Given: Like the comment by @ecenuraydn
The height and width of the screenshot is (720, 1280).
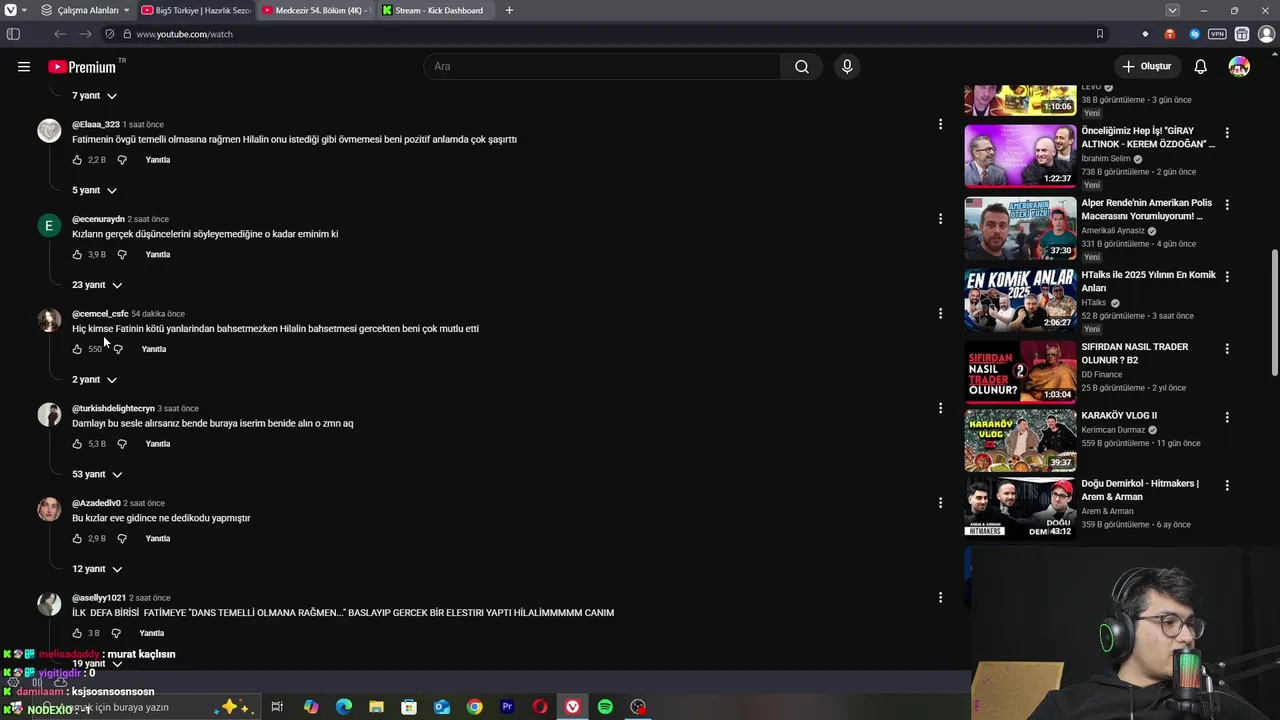Looking at the screenshot, I should (x=77, y=255).
